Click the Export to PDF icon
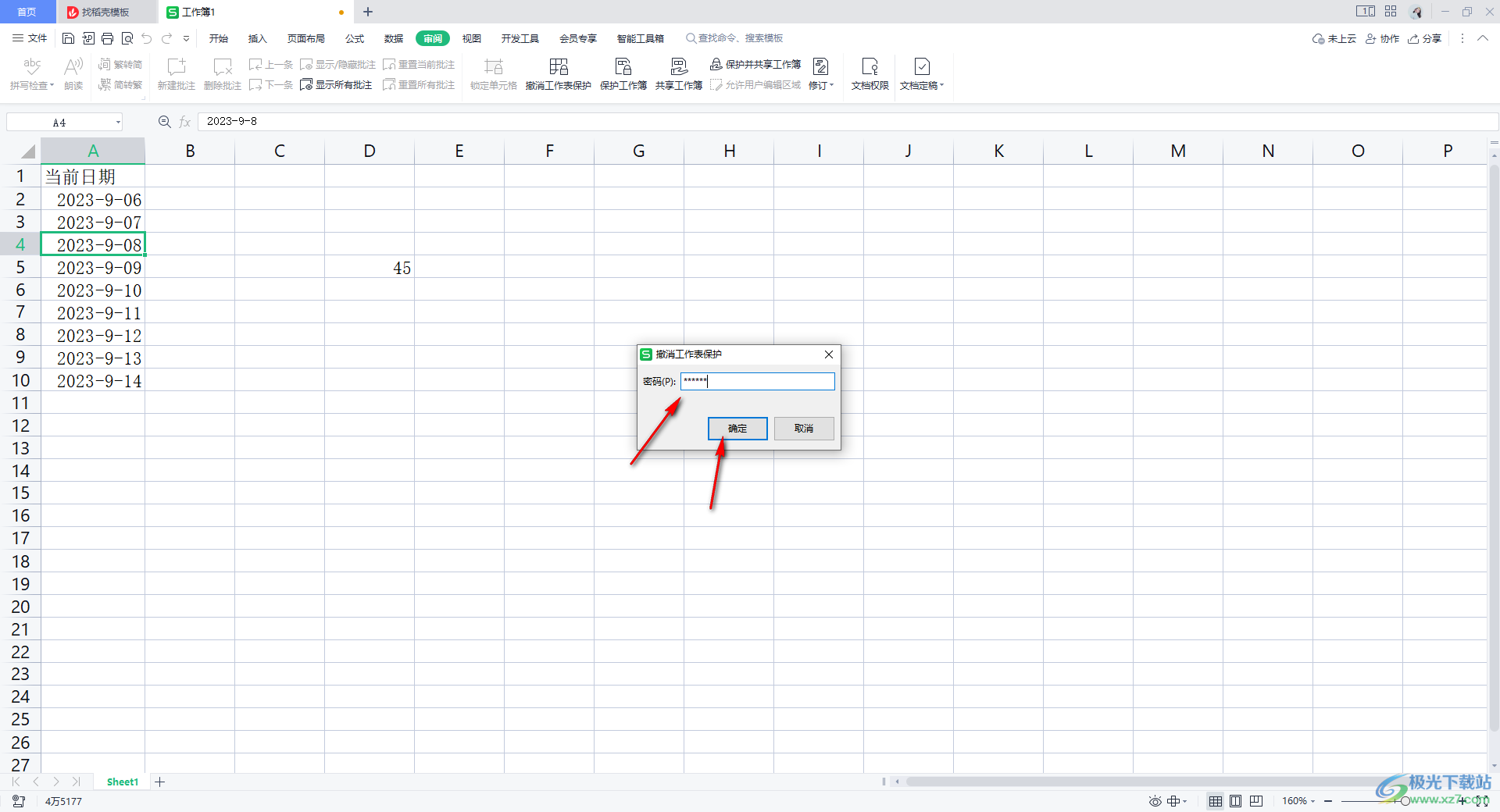 pyautogui.click(x=88, y=38)
